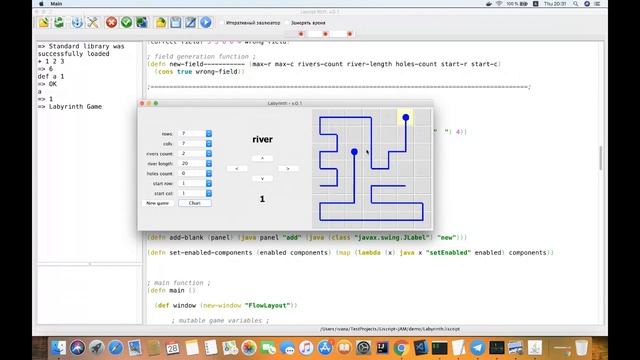Viewport: 640px width, 360px height.
Task: Click the blue play run icon
Action: (206, 22)
